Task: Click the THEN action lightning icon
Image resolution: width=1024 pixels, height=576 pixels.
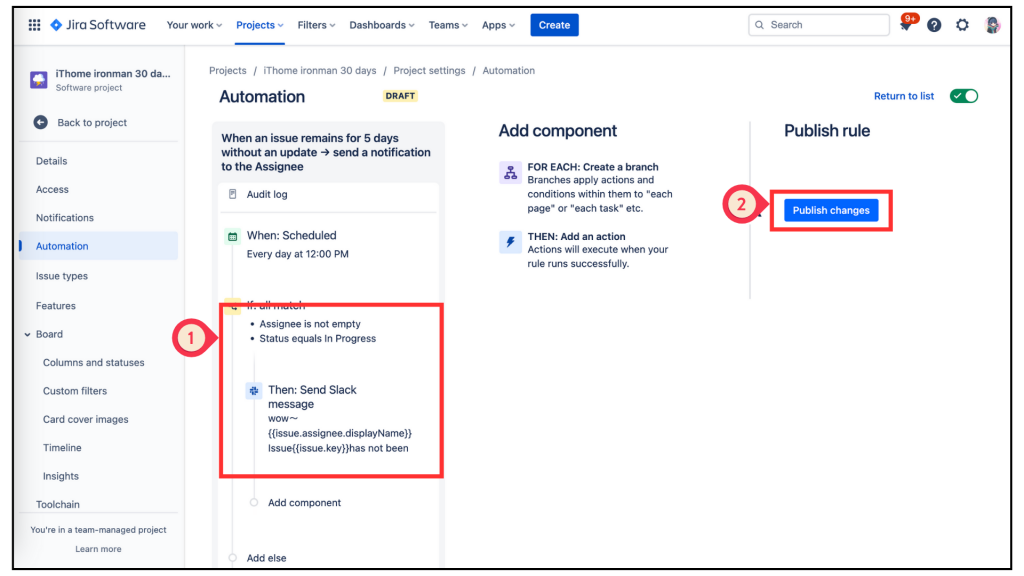Action: 510,242
